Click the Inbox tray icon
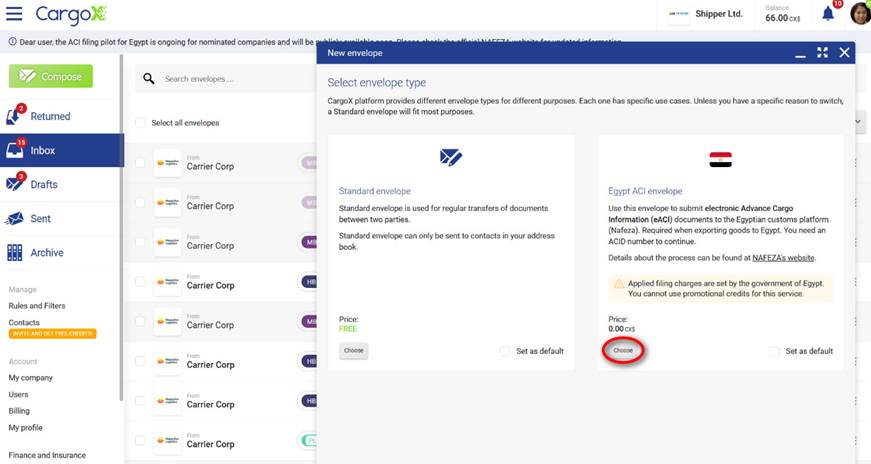871x464 pixels. [x=15, y=149]
